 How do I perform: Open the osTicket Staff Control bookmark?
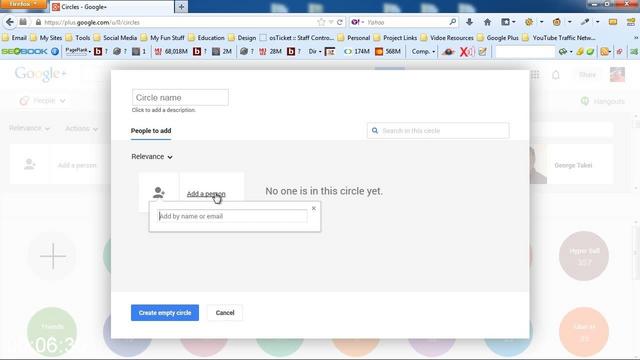coord(297,38)
